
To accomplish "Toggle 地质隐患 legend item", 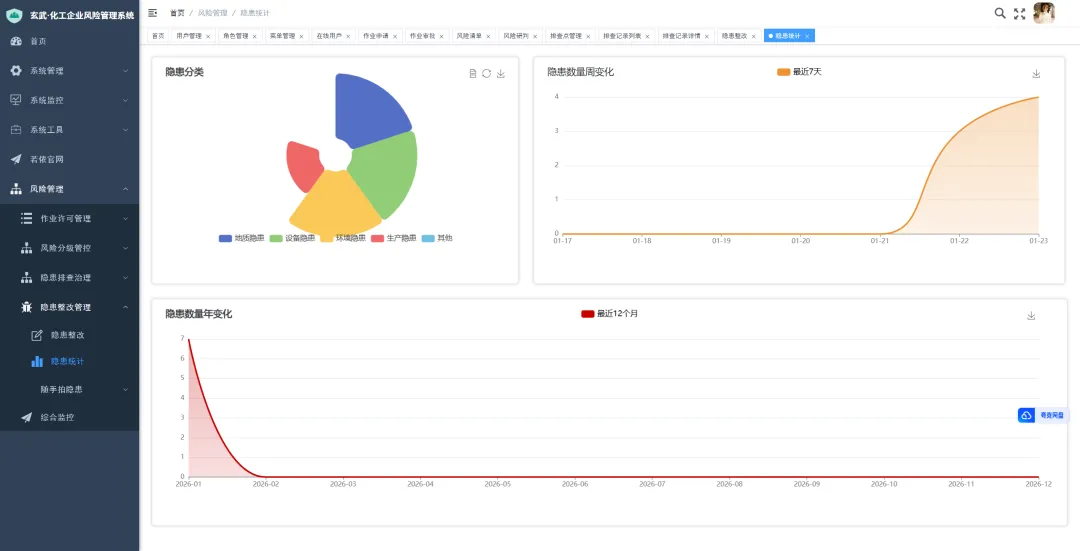I will 242,238.
